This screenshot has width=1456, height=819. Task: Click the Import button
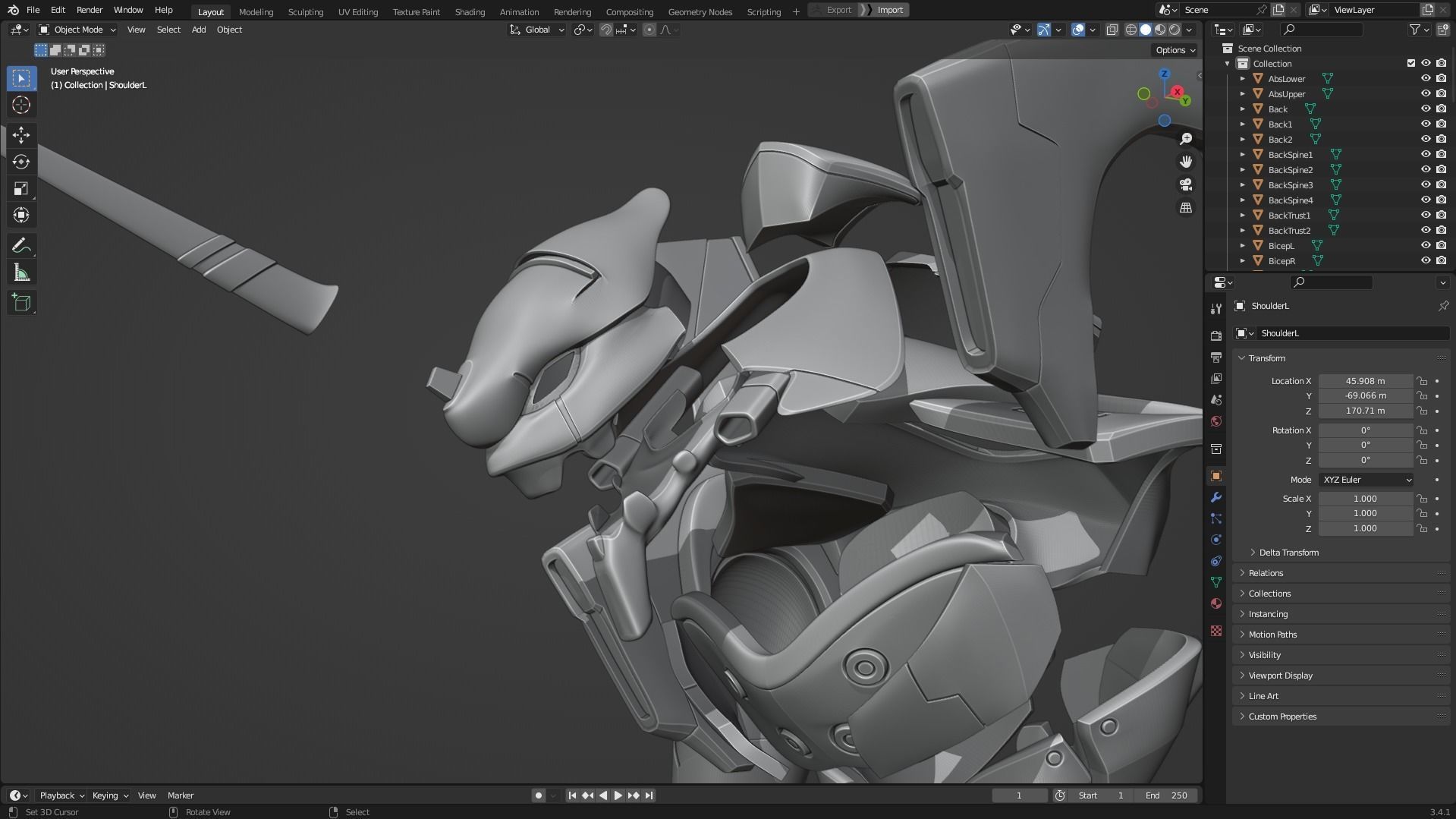(x=890, y=10)
